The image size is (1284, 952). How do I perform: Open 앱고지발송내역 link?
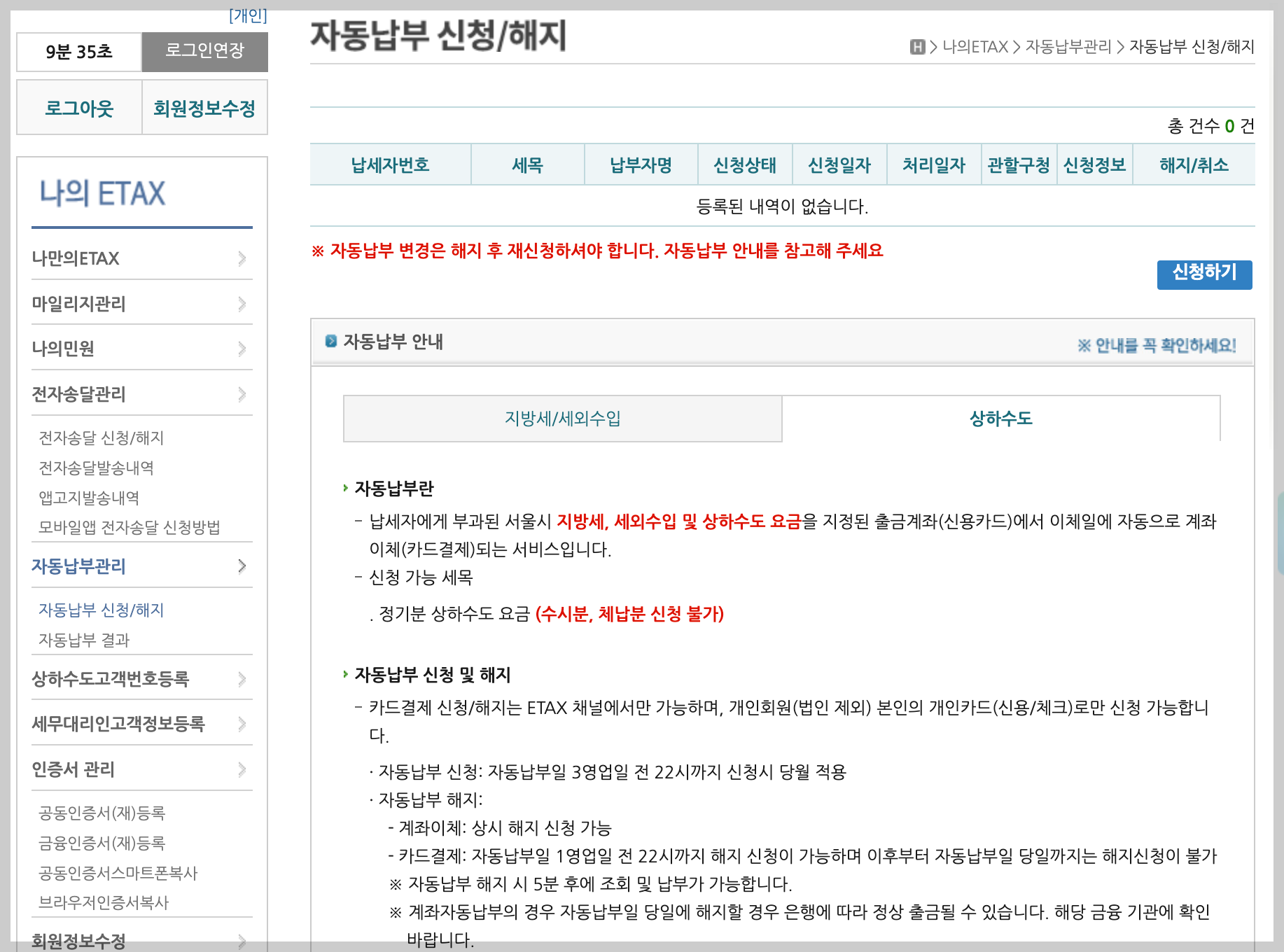89,498
